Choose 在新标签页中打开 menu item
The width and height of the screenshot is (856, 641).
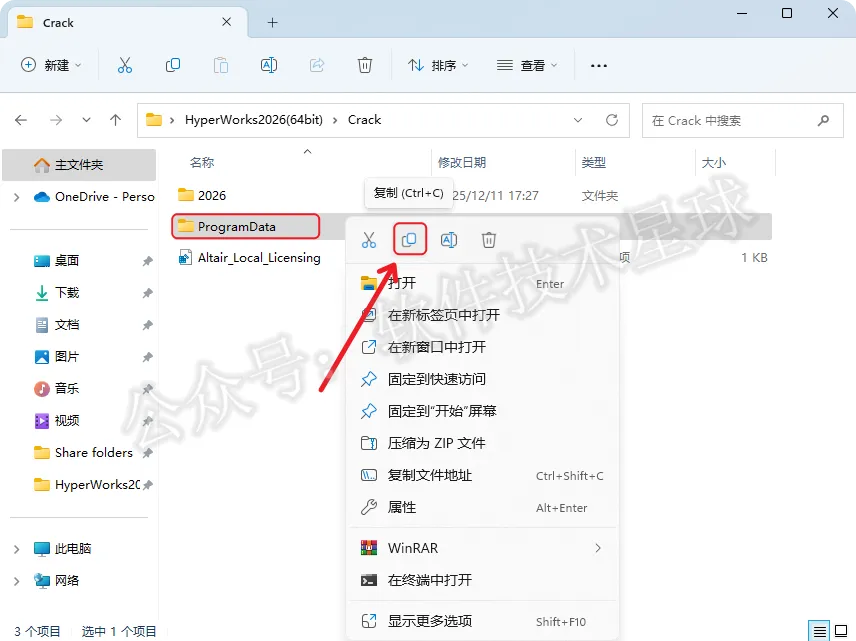point(482,315)
